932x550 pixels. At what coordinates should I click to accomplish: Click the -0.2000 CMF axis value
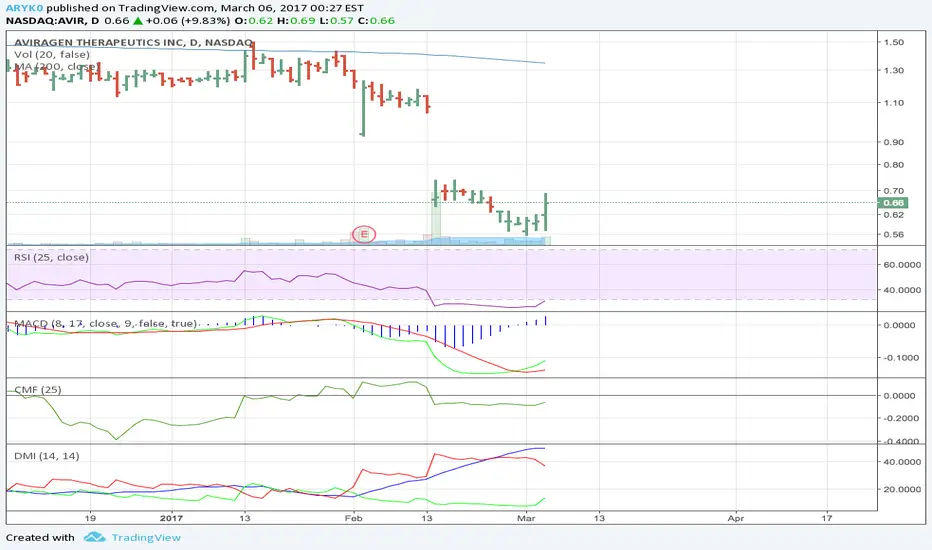pos(900,419)
